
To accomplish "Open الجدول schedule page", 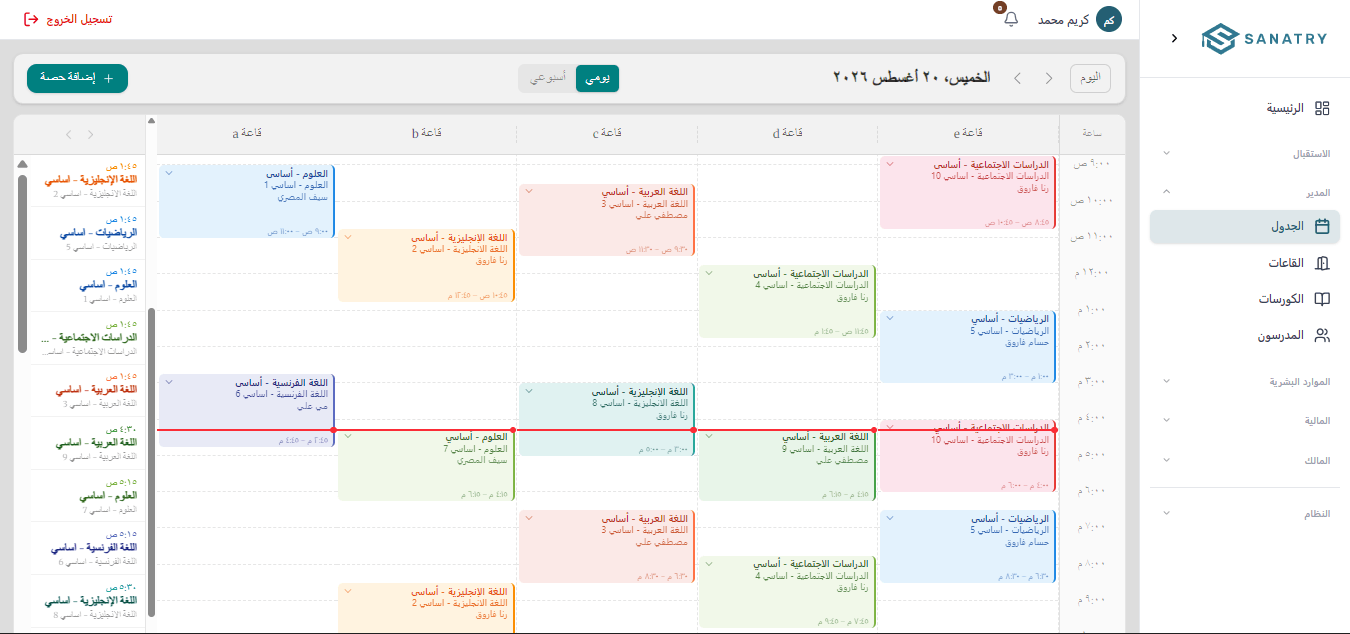I will coord(1245,227).
